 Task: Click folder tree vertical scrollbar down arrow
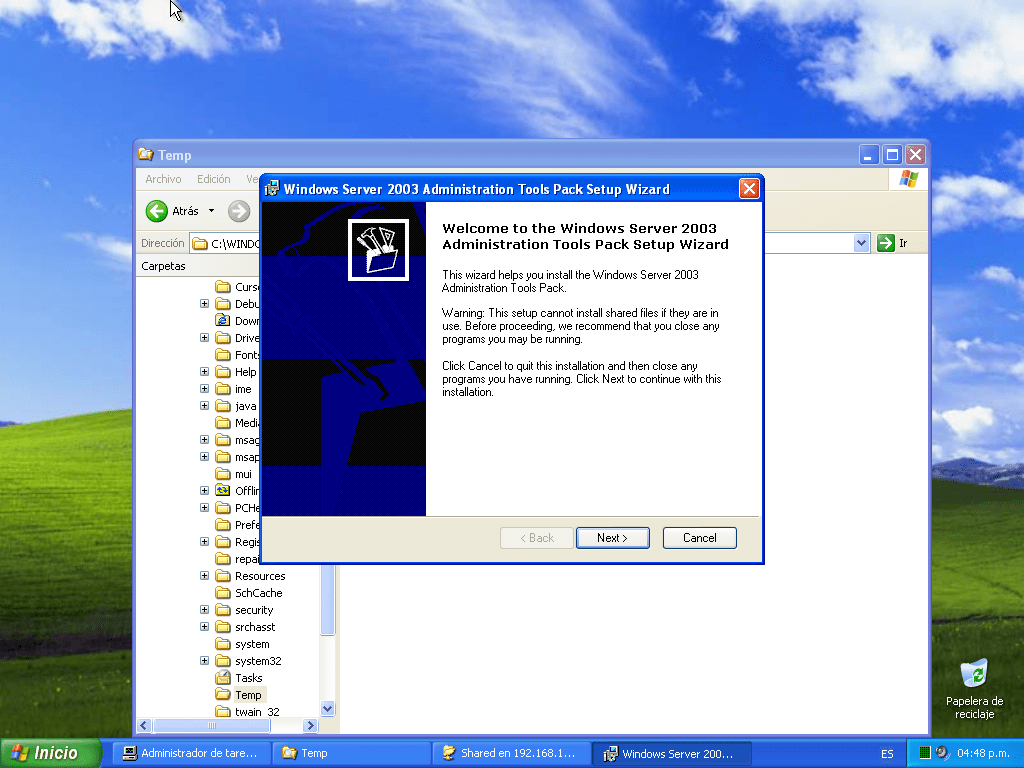[x=327, y=708]
